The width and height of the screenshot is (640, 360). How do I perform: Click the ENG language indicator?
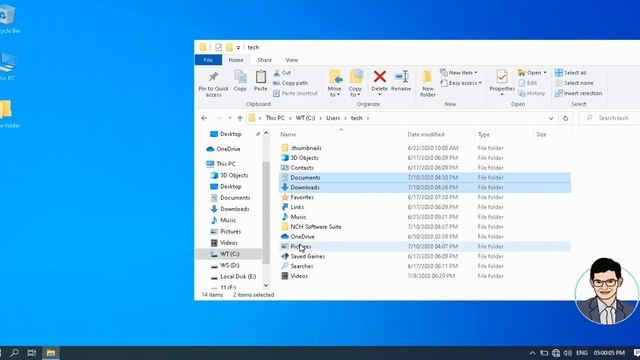(582, 353)
